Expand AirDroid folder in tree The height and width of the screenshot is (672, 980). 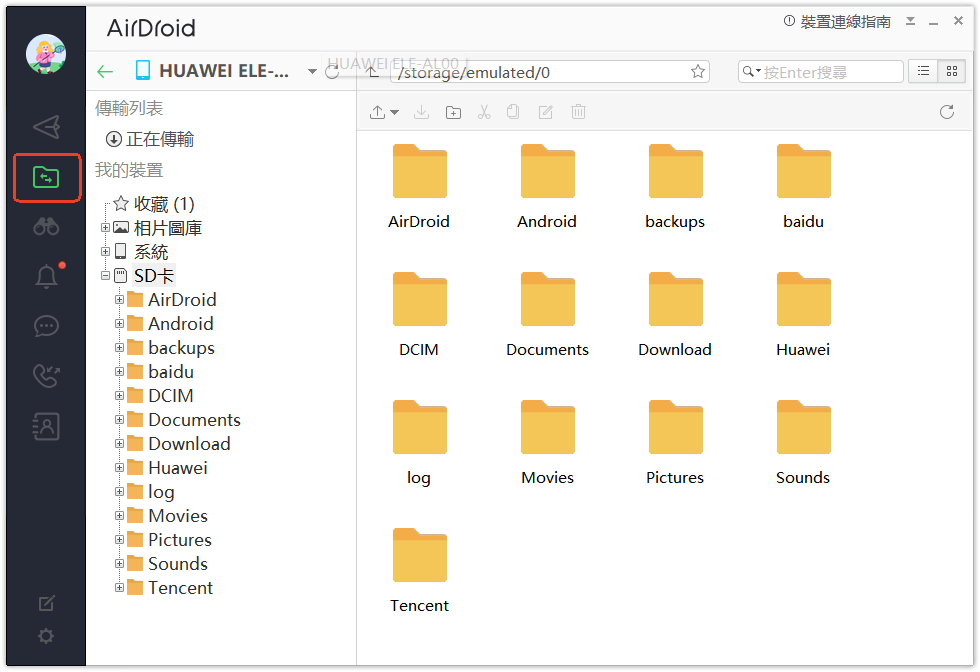(x=119, y=300)
